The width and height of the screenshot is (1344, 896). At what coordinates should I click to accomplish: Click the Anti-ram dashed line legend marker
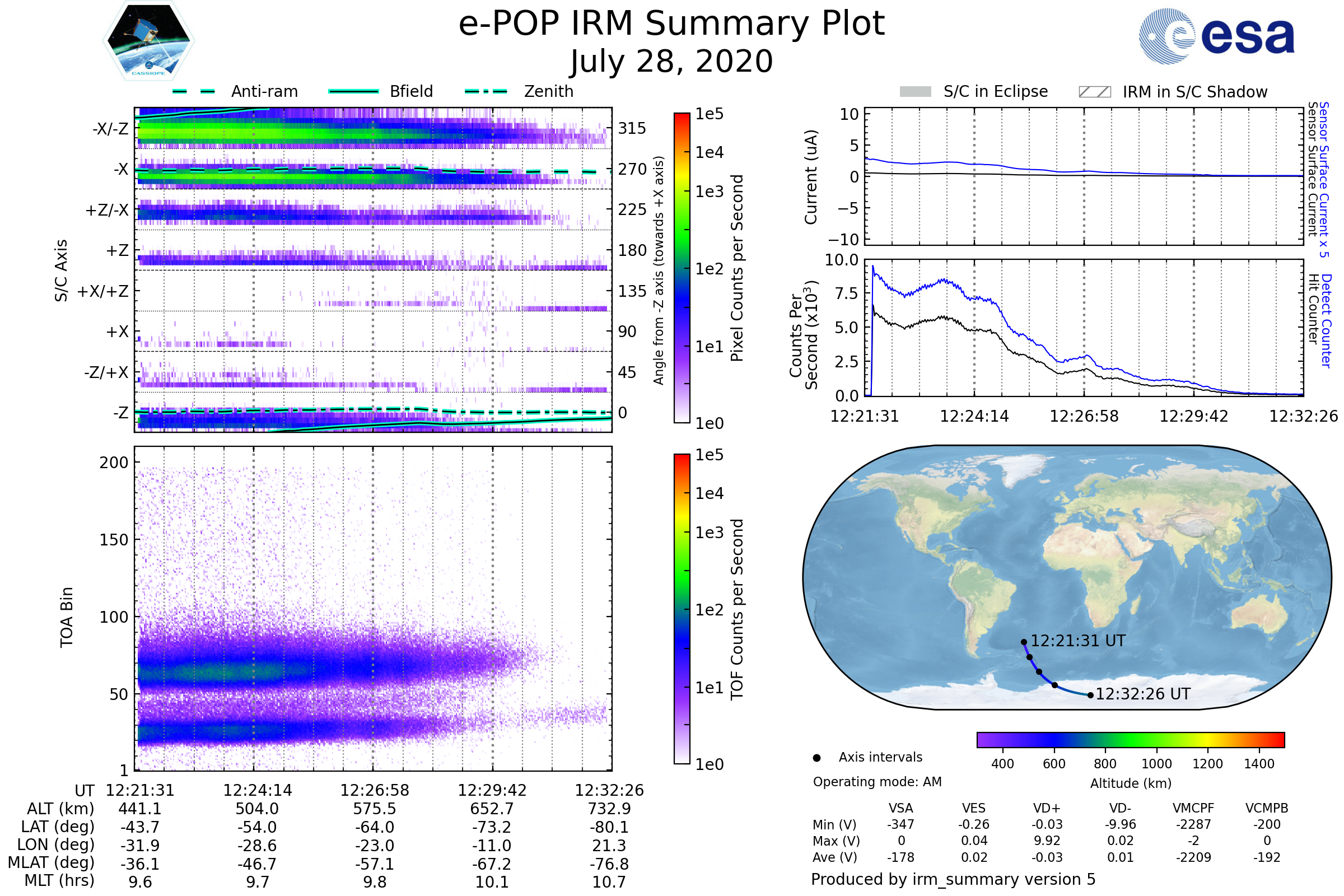point(193,91)
